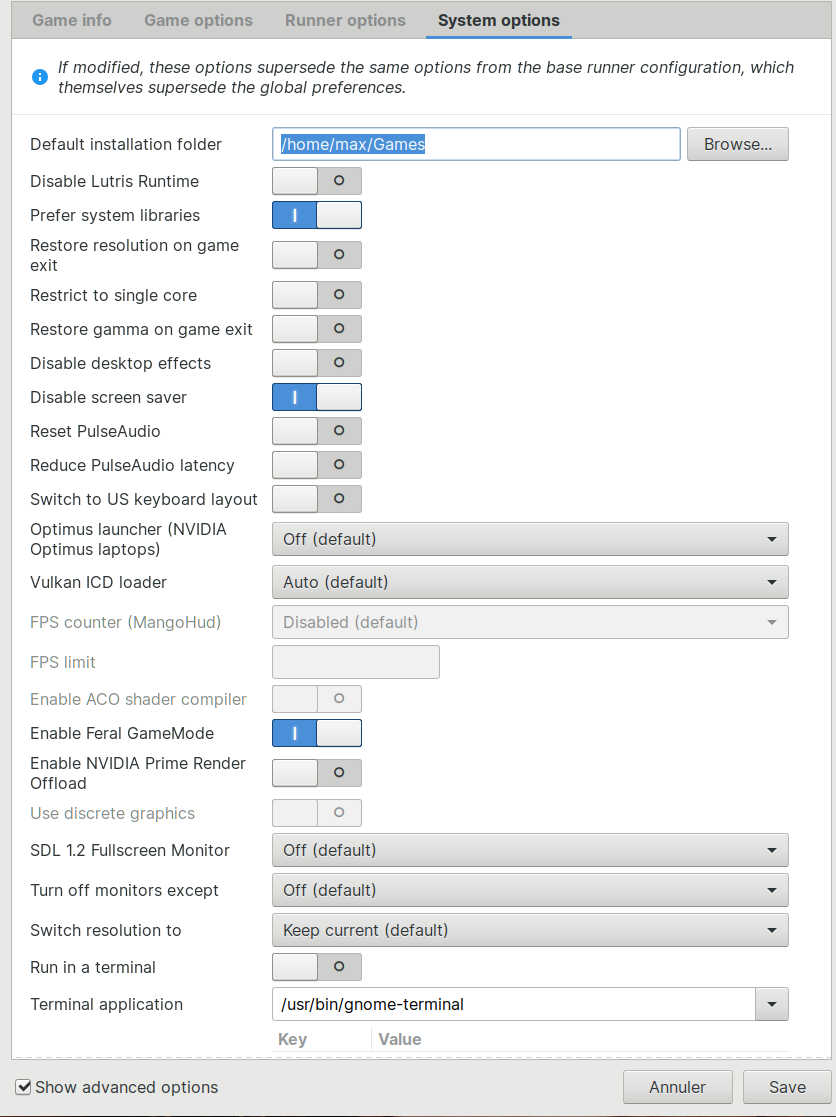The height and width of the screenshot is (1117, 836).
Task: Click the Browse... button
Action: click(x=737, y=144)
